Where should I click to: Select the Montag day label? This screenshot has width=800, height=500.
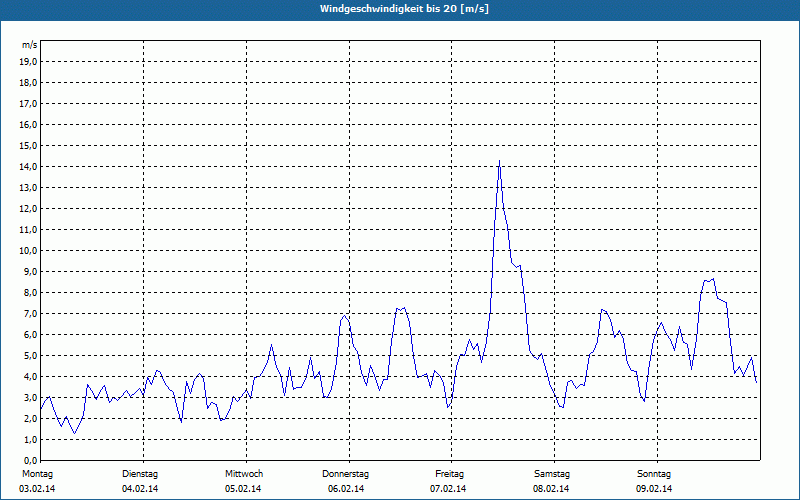point(36,473)
